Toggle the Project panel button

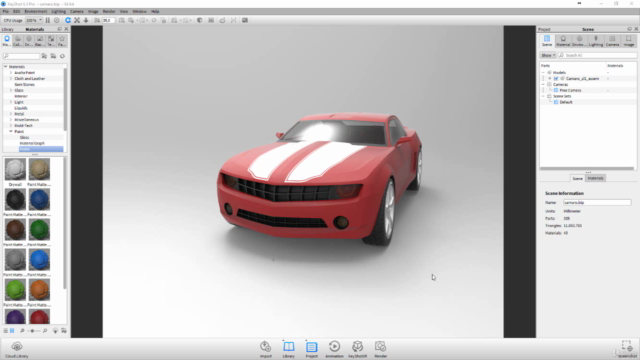311,349
